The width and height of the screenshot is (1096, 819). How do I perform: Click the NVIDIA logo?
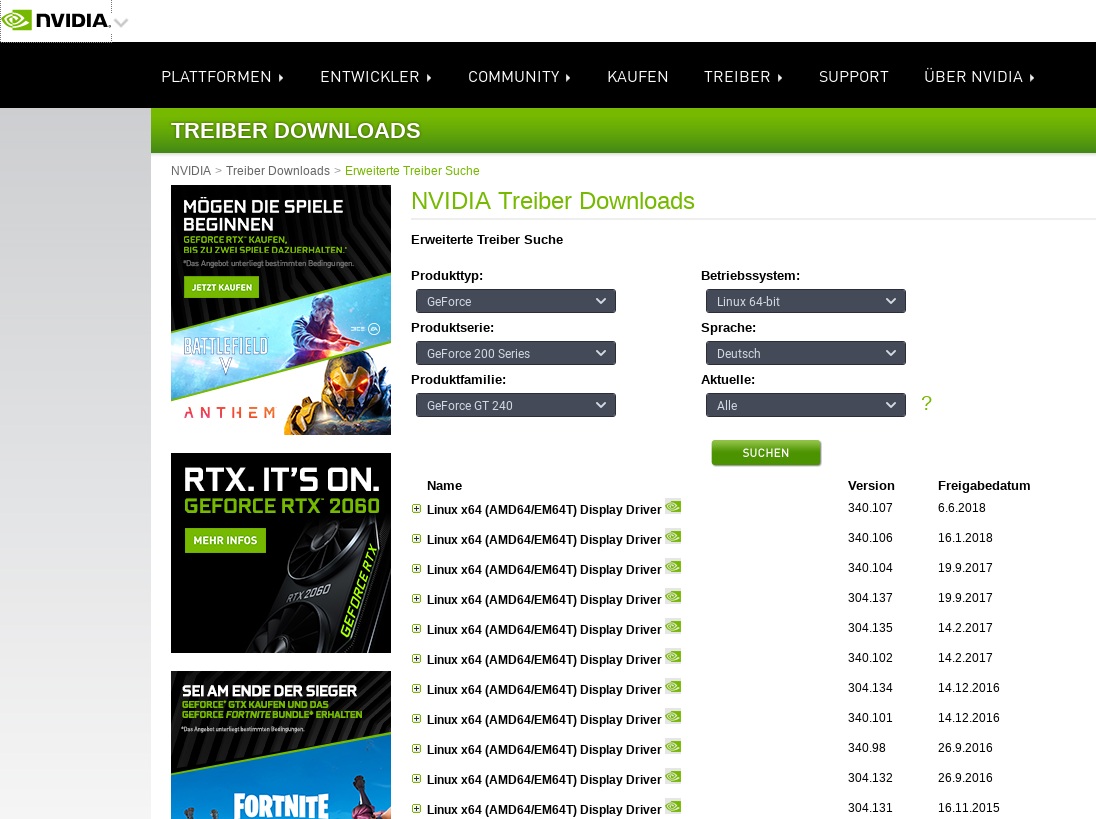[56, 20]
